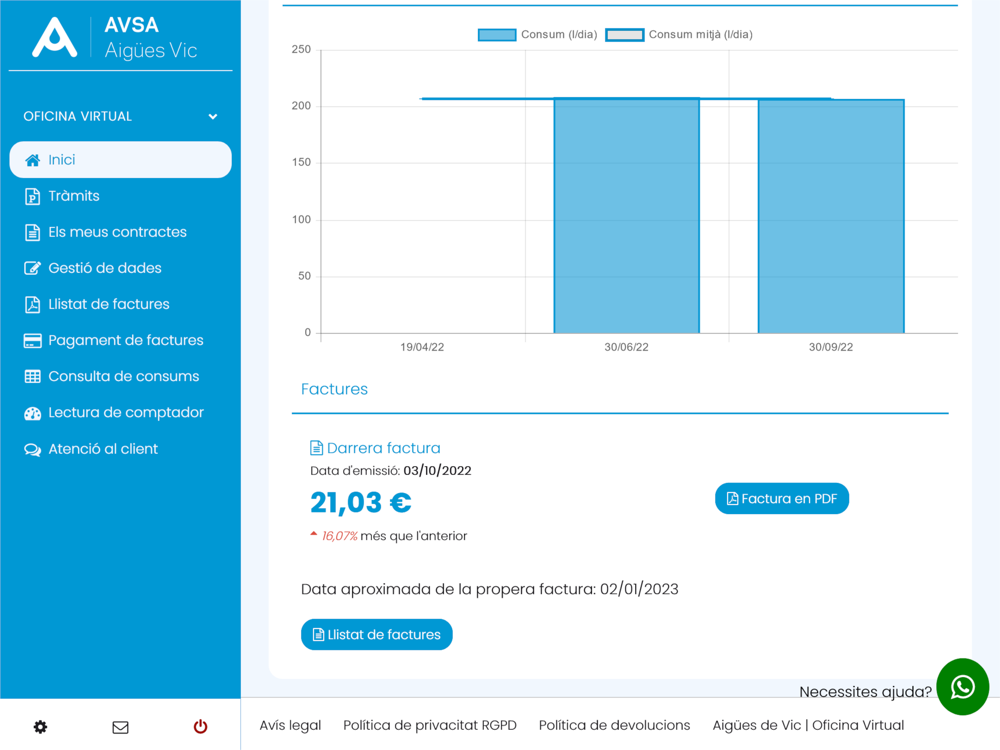Select the 30/09/22 consumption bar
The image size is (1000, 750).
point(831,216)
